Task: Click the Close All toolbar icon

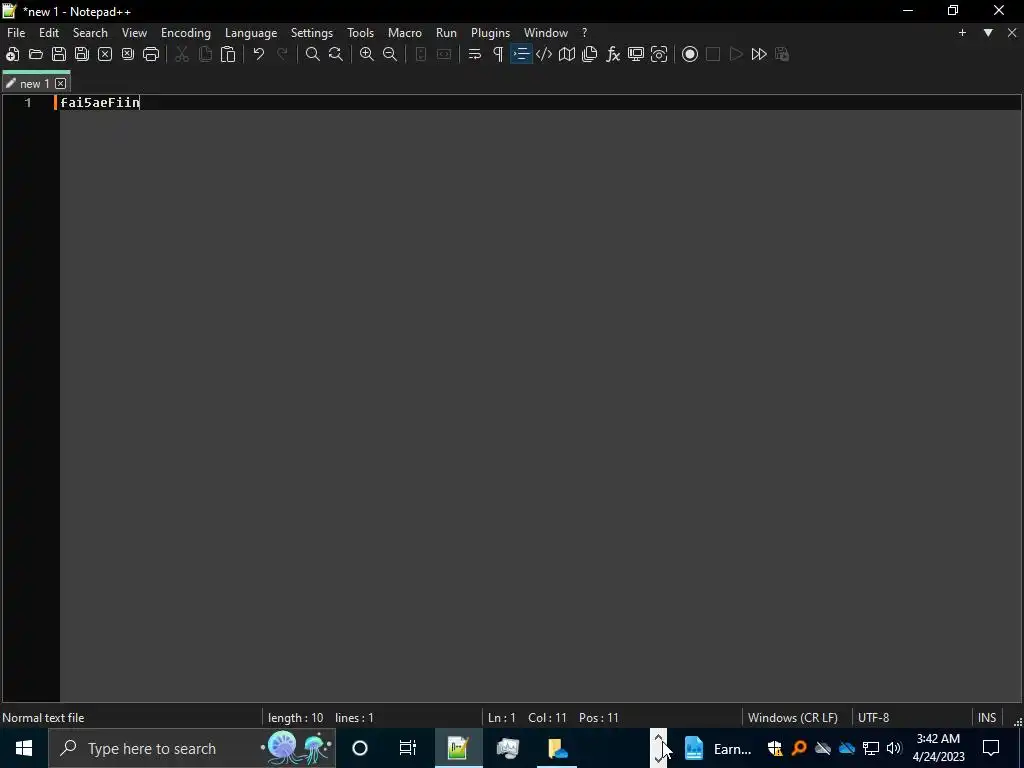Action: click(128, 54)
